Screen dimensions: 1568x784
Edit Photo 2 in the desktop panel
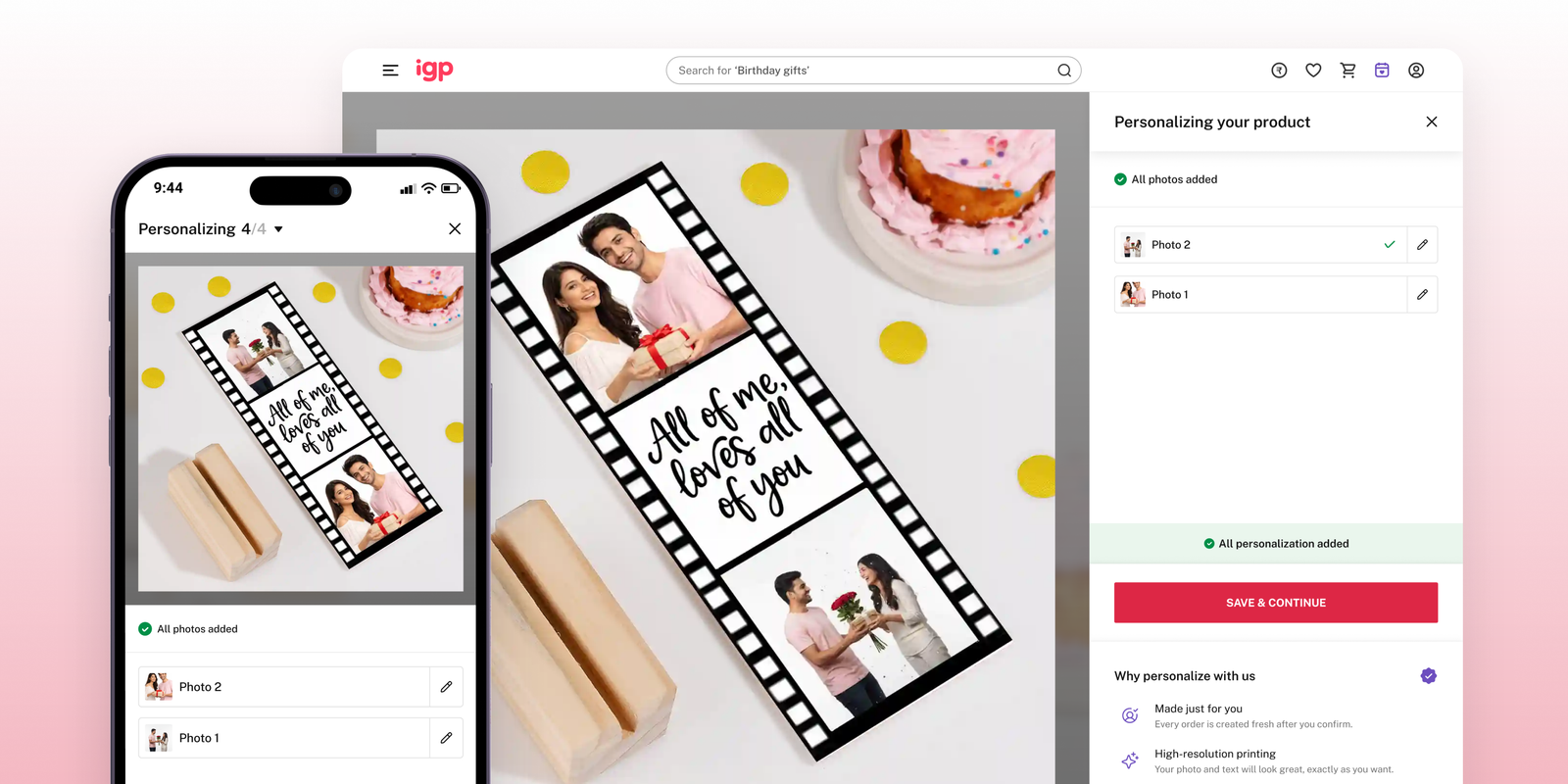pyautogui.click(x=1422, y=245)
